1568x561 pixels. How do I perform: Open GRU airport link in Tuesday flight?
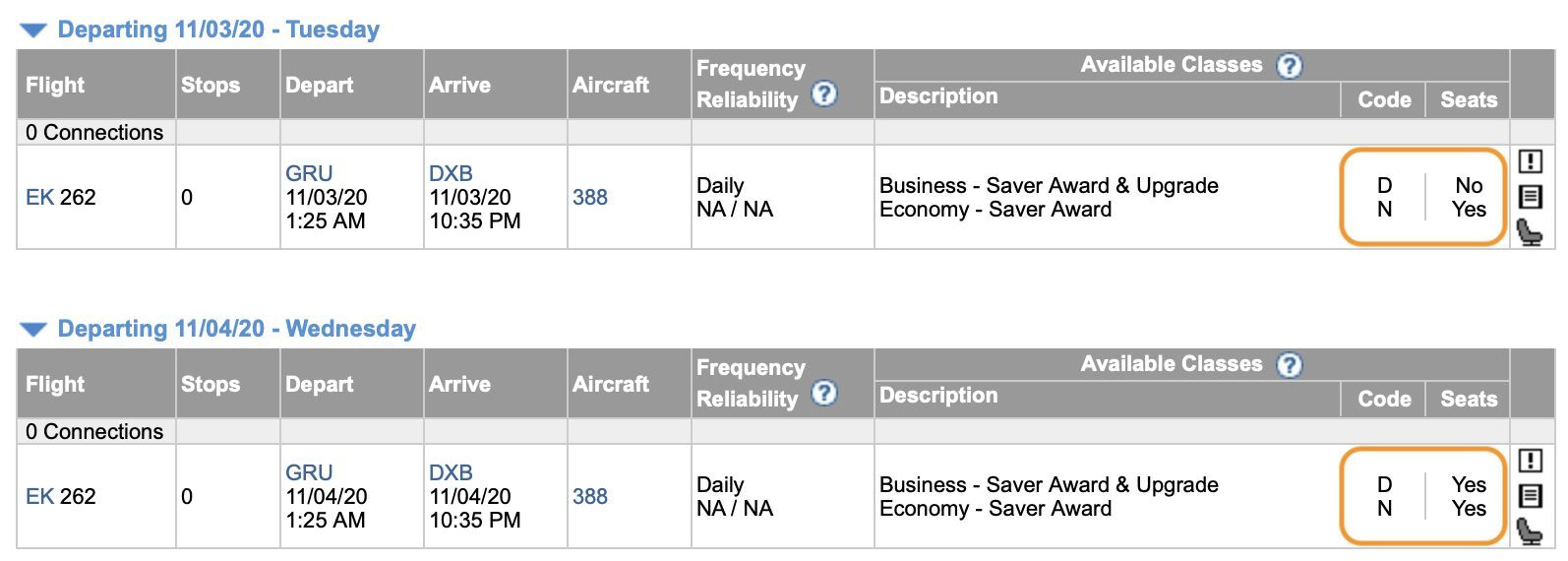pos(309,173)
